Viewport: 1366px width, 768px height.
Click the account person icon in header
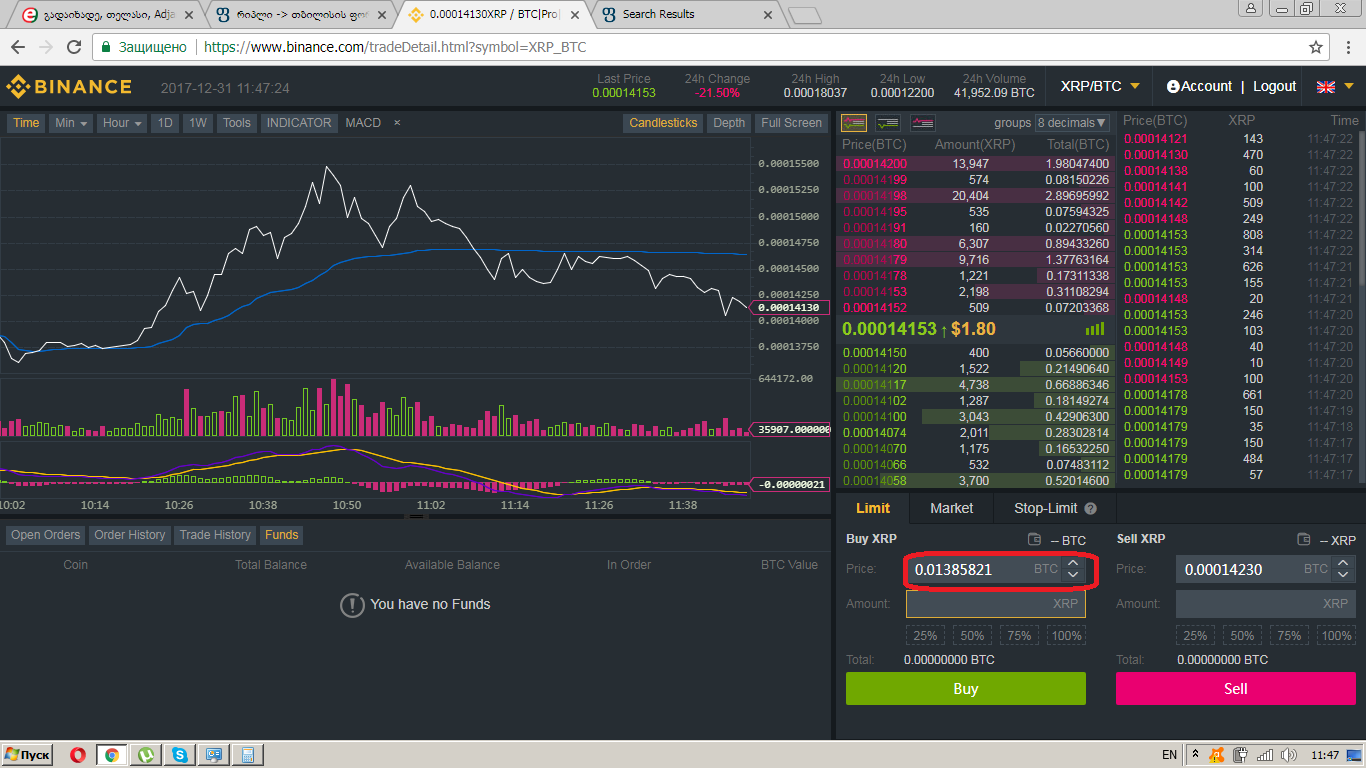pyautogui.click(x=1173, y=87)
